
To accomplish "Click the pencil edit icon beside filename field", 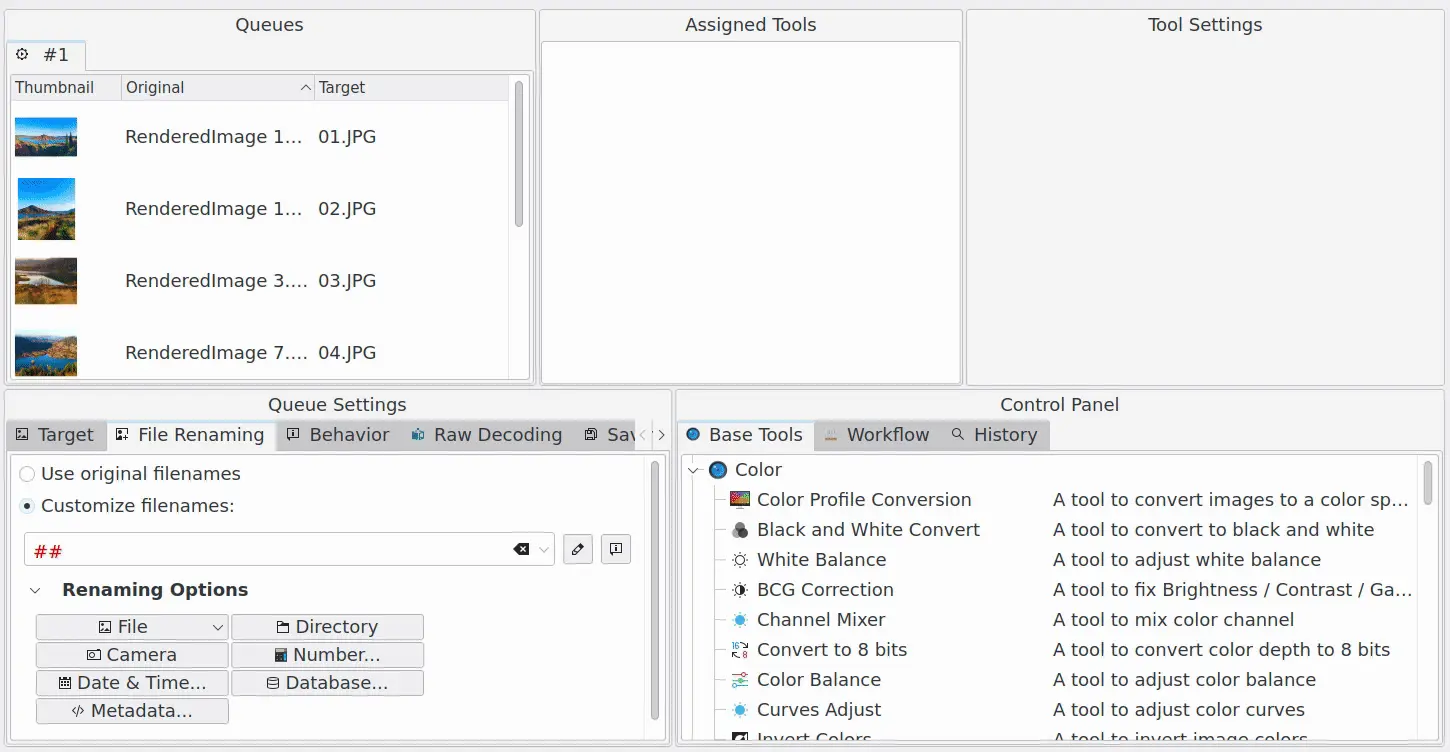I will pos(578,549).
